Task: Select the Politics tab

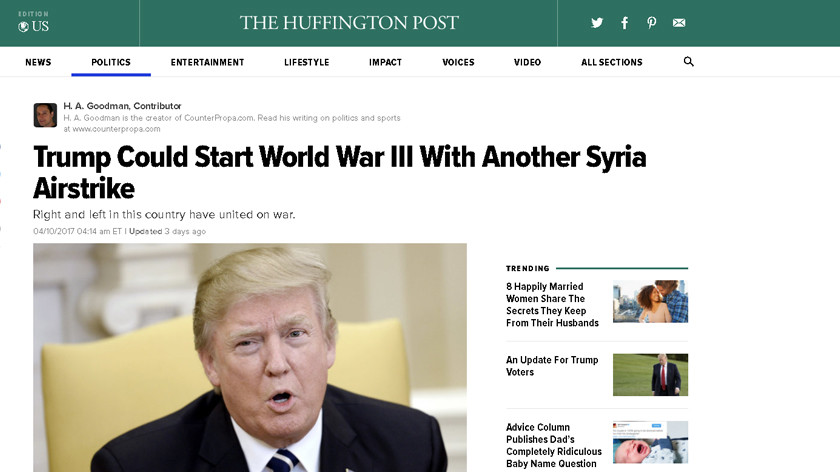Action: (111, 62)
